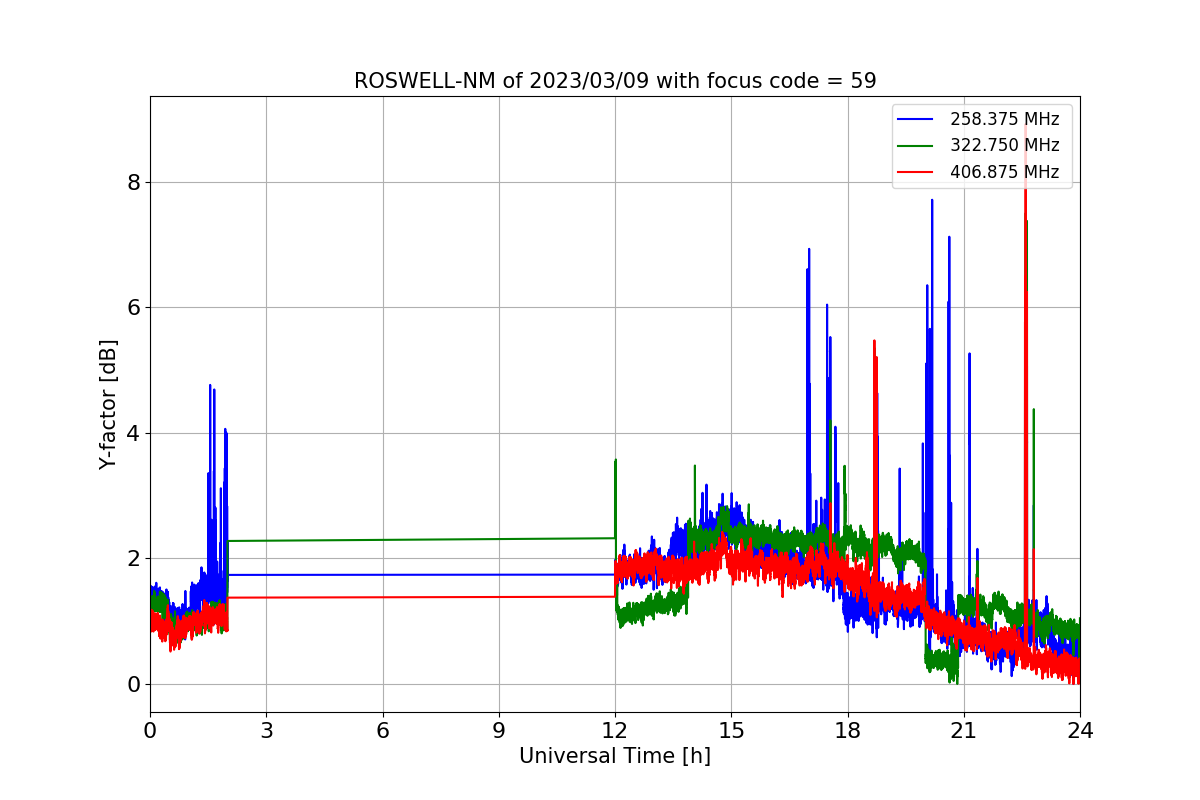1200x800 pixels.
Task: Click x-axis tick label 15
Action: [731, 731]
